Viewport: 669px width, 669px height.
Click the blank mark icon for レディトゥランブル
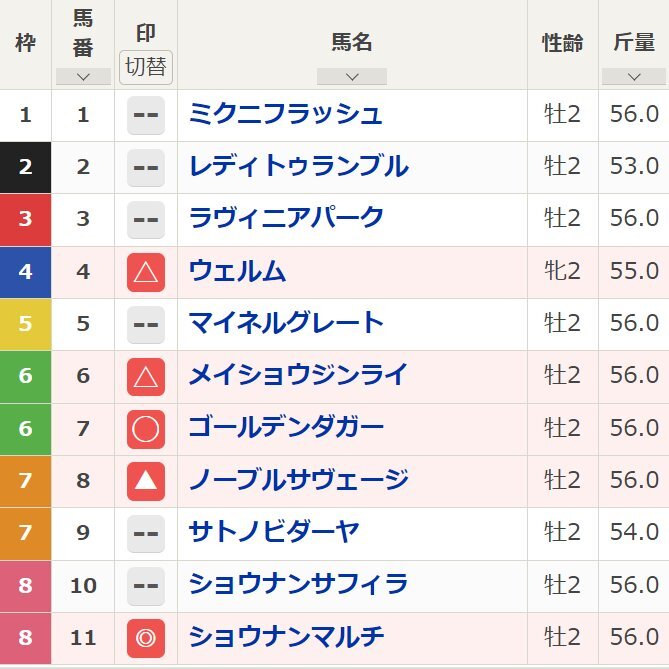[146, 167]
